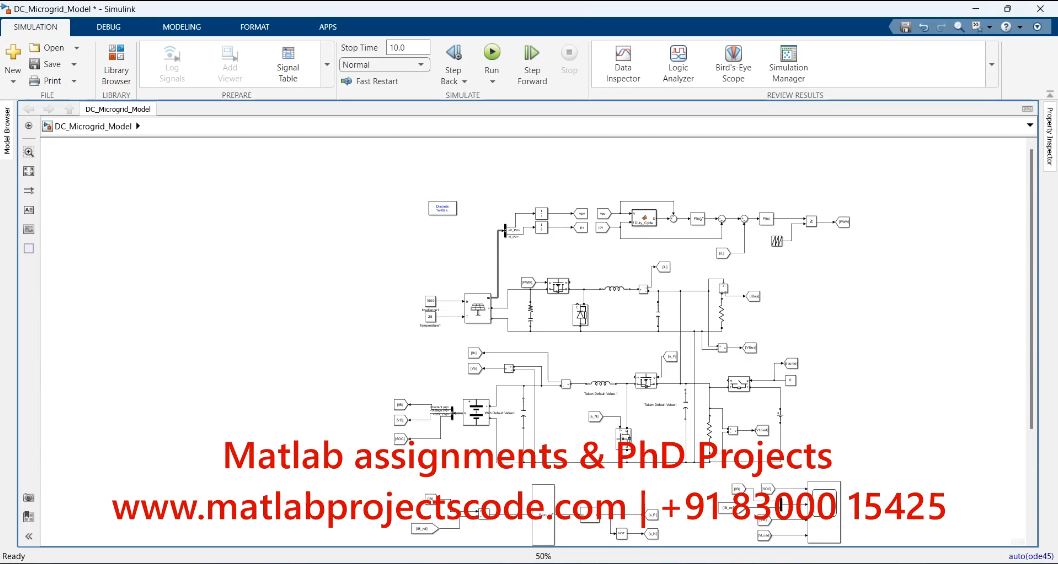Click the quick access search icon
This screenshot has height=564, width=1058.
click(959, 27)
